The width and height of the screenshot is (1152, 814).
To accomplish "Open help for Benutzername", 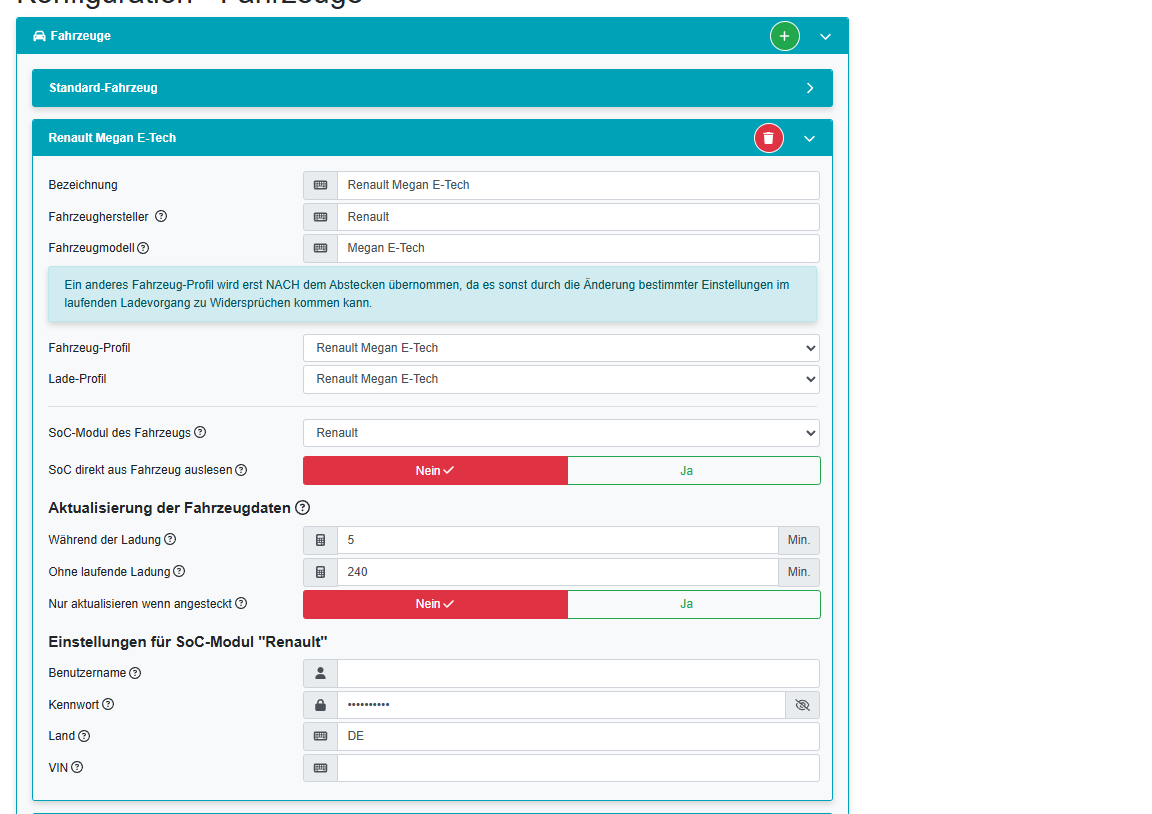I will [x=135, y=673].
